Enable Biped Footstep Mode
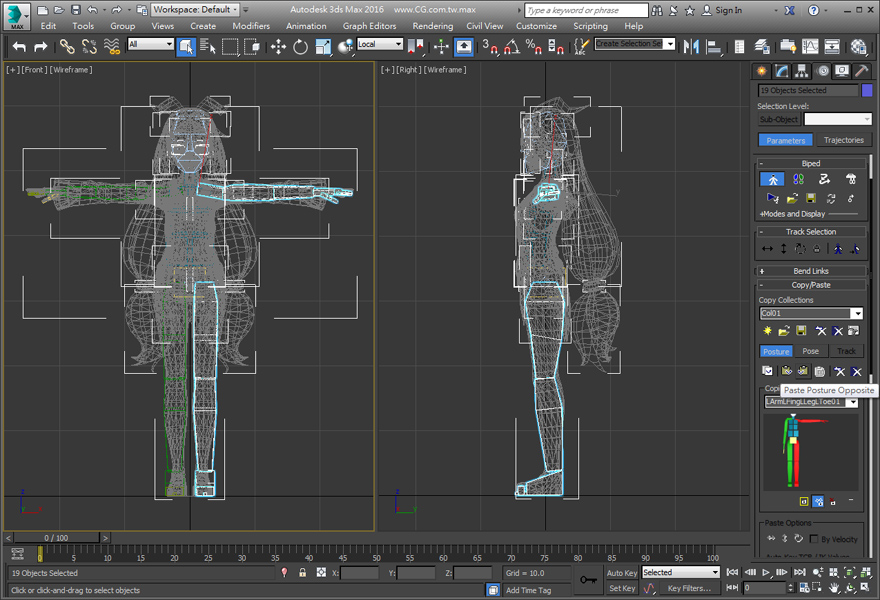Viewport: 880px width, 600px height. pyautogui.click(x=799, y=179)
